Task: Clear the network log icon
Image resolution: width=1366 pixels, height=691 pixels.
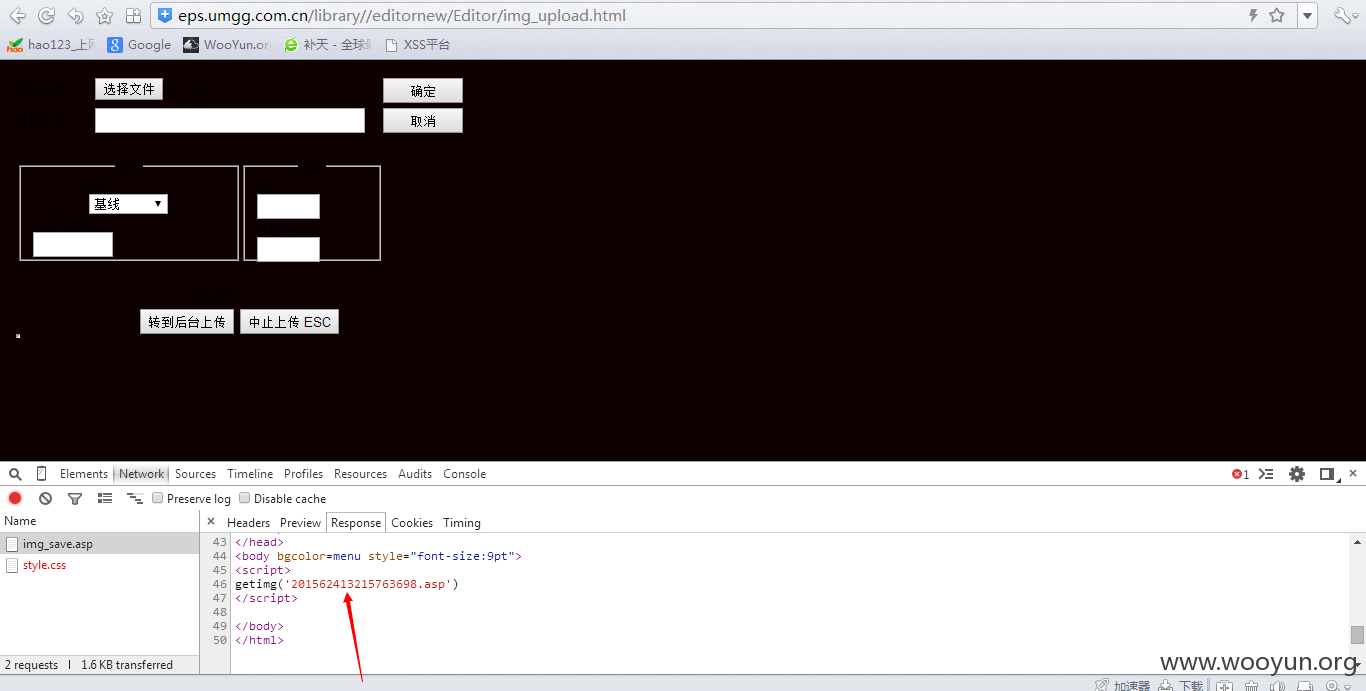Action: (x=45, y=498)
